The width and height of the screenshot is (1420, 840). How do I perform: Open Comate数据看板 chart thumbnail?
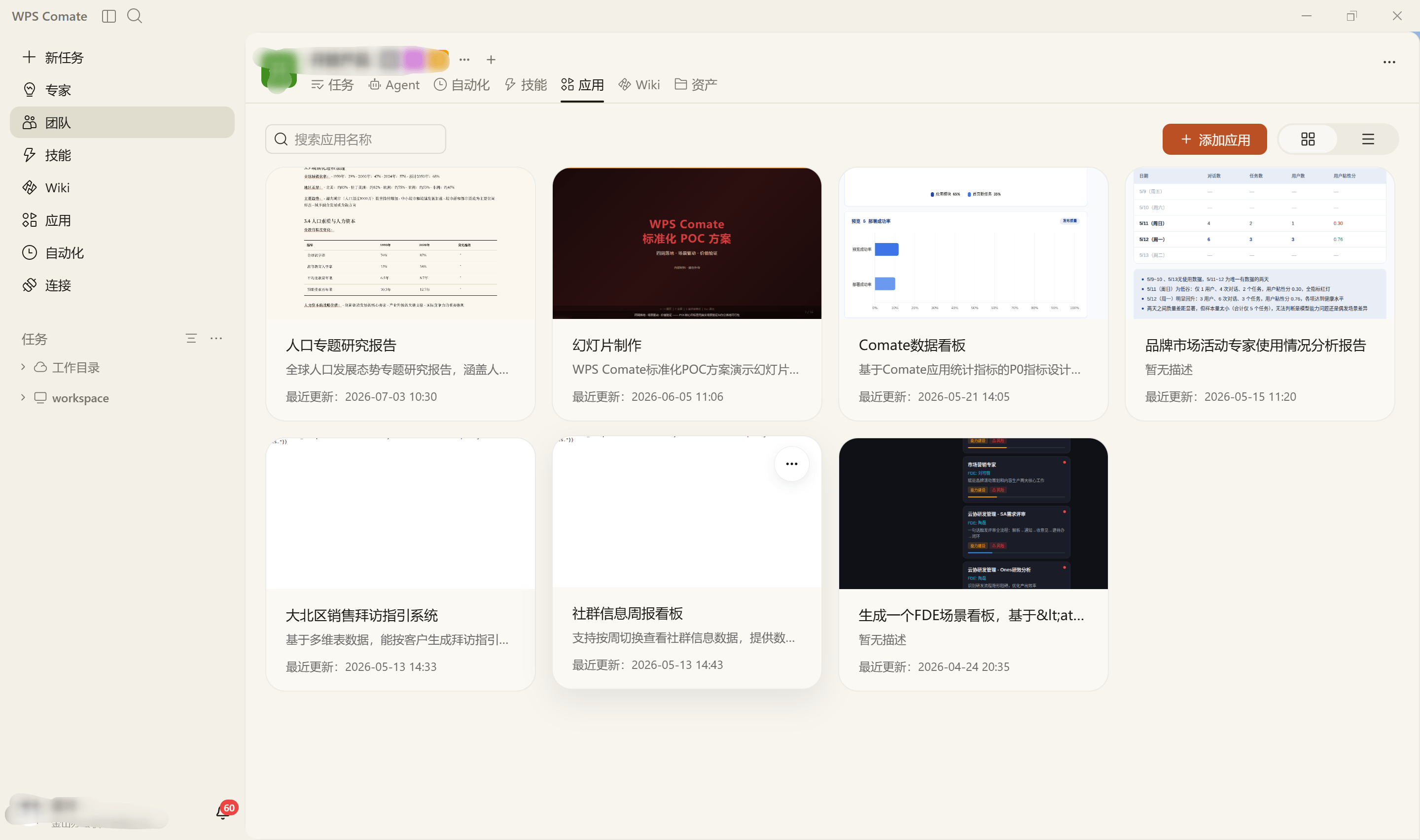point(973,243)
